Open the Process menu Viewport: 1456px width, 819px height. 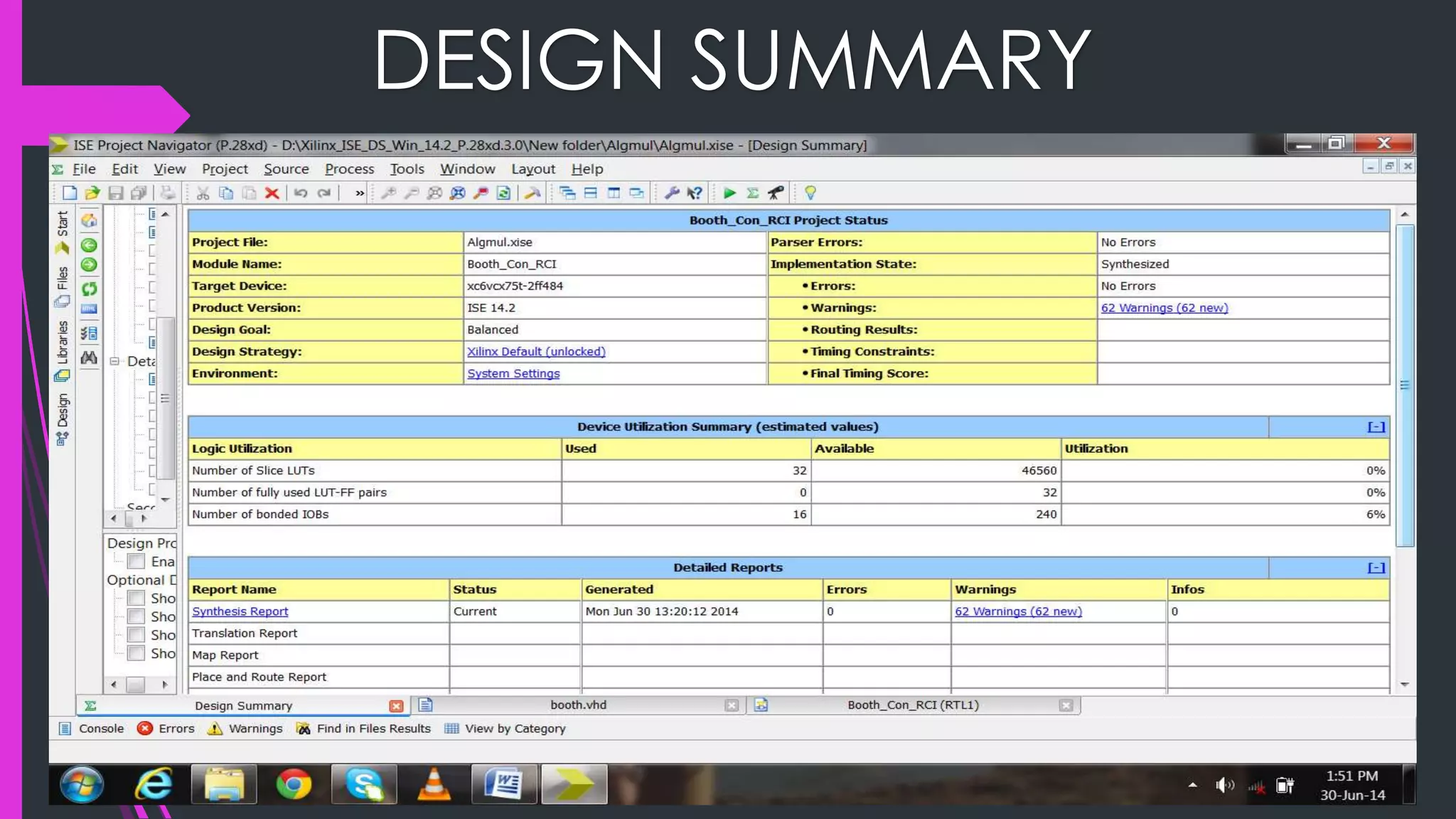click(x=349, y=169)
